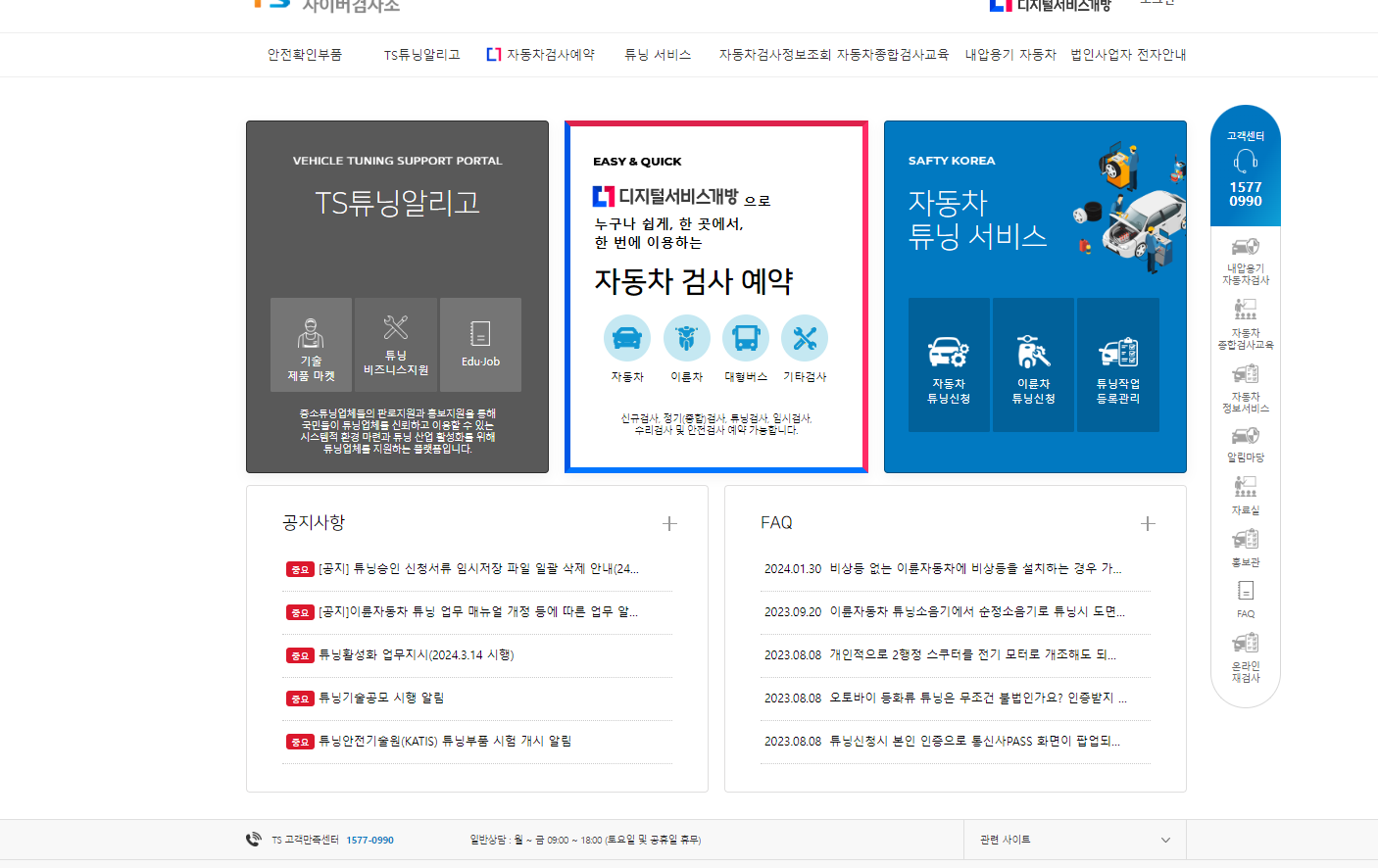Click the car repair illustration in blue card
1378x868 pixels.
[1130, 210]
